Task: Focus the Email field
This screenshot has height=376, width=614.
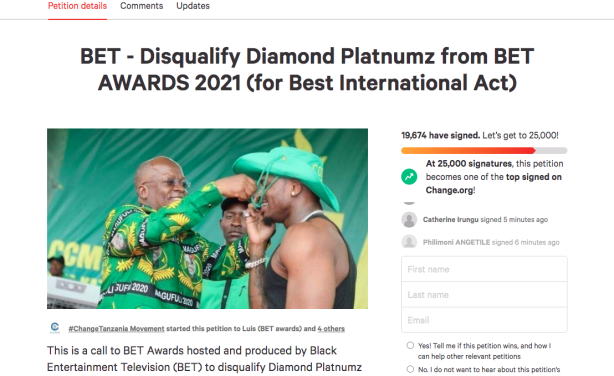Action: tap(484, 320)
